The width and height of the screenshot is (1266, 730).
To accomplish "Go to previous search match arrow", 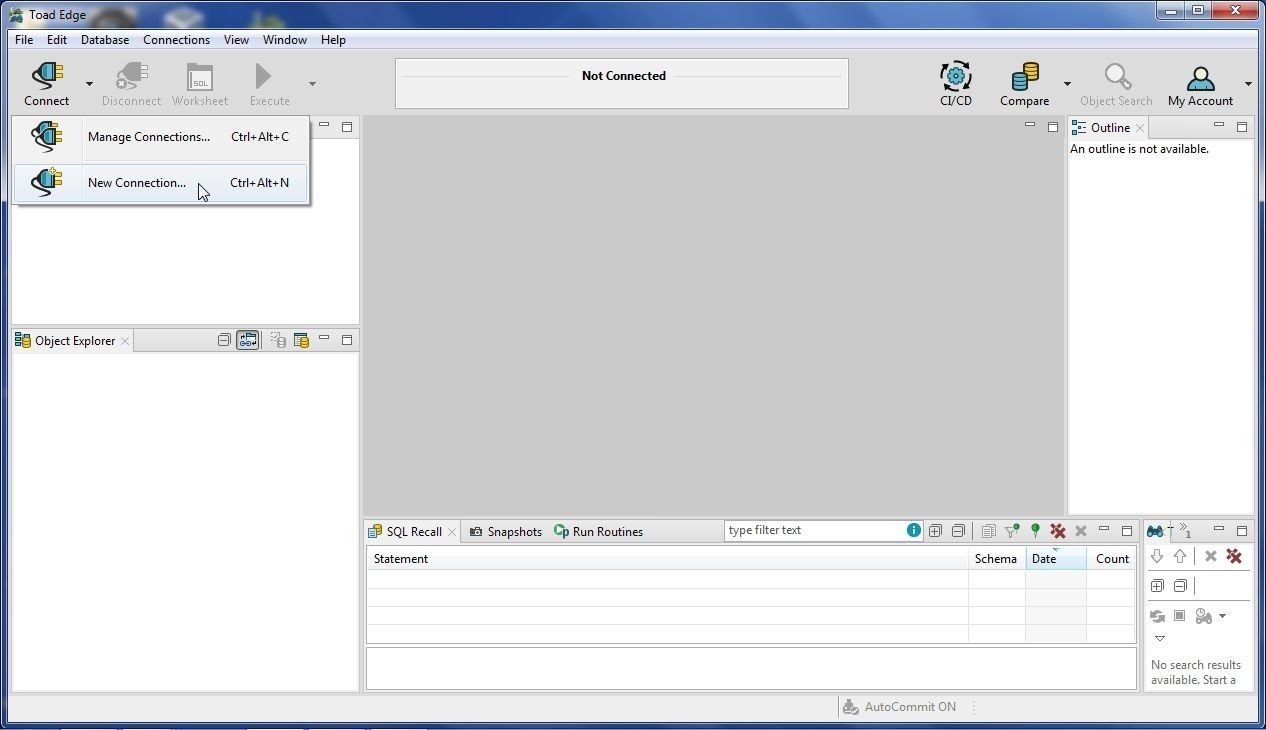I will (1180, 557).
